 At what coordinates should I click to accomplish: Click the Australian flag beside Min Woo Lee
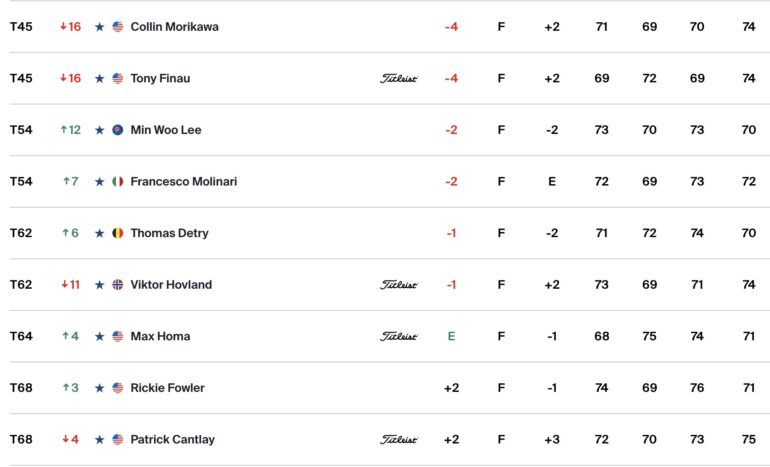point(118,130)
